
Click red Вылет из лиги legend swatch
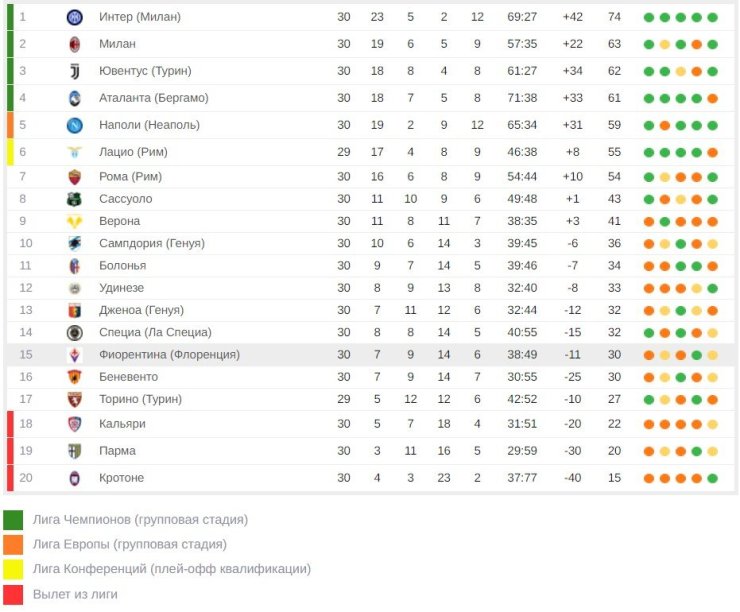[x=13, y=595]
